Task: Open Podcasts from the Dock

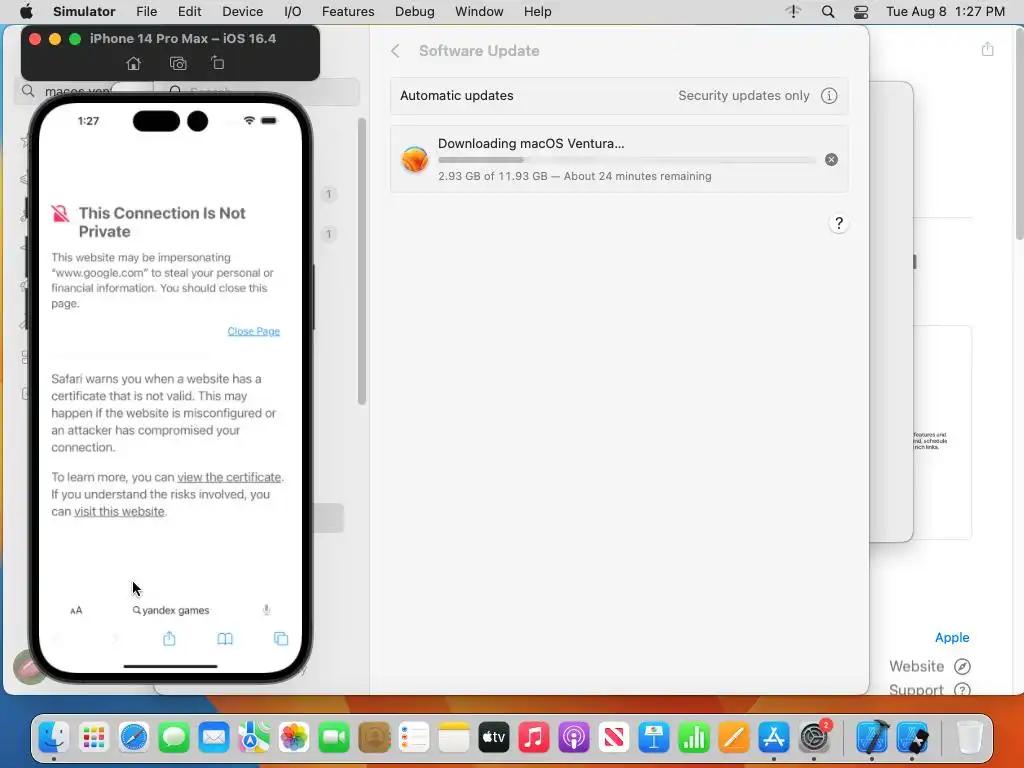Action: coord(574,738)
